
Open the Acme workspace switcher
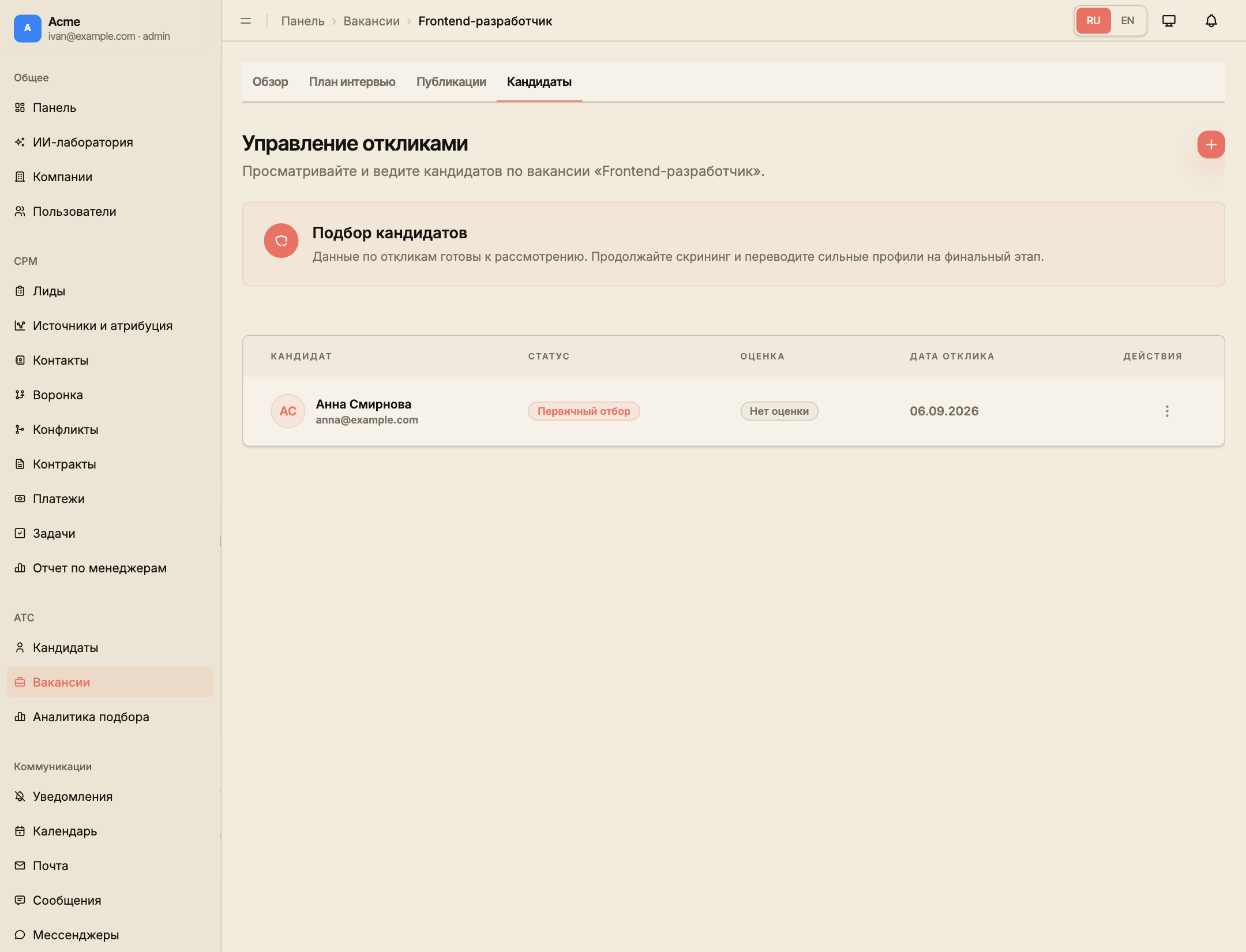[110, 28]
